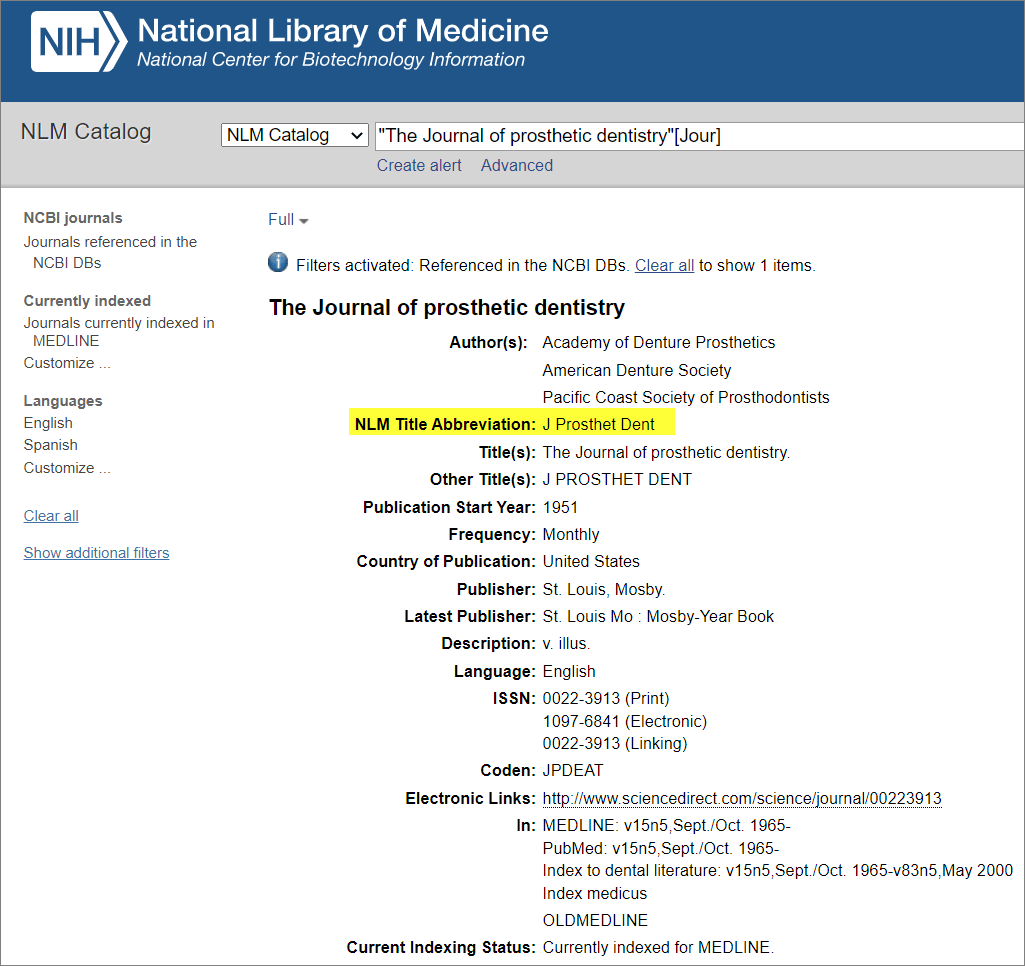
Task: Click National Library of Medicine header title
Action: tap(343, 30)
